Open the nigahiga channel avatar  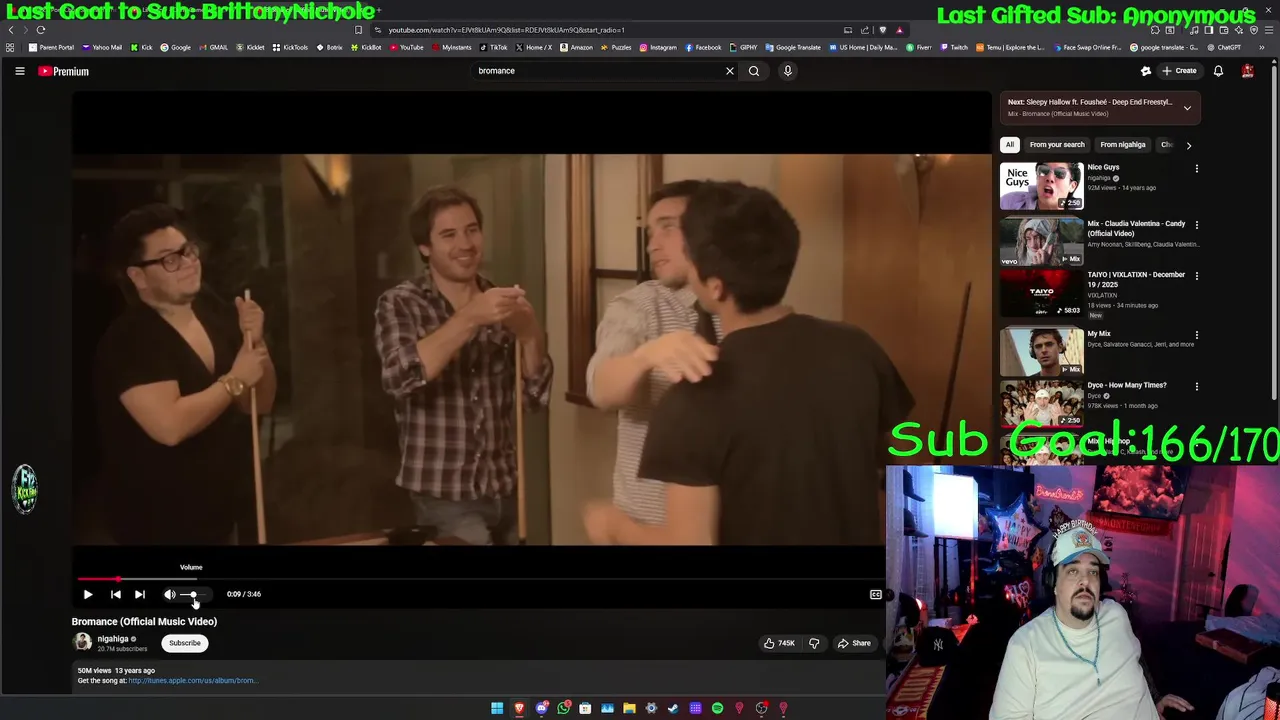pyautogui.click(x=82, y=643)
